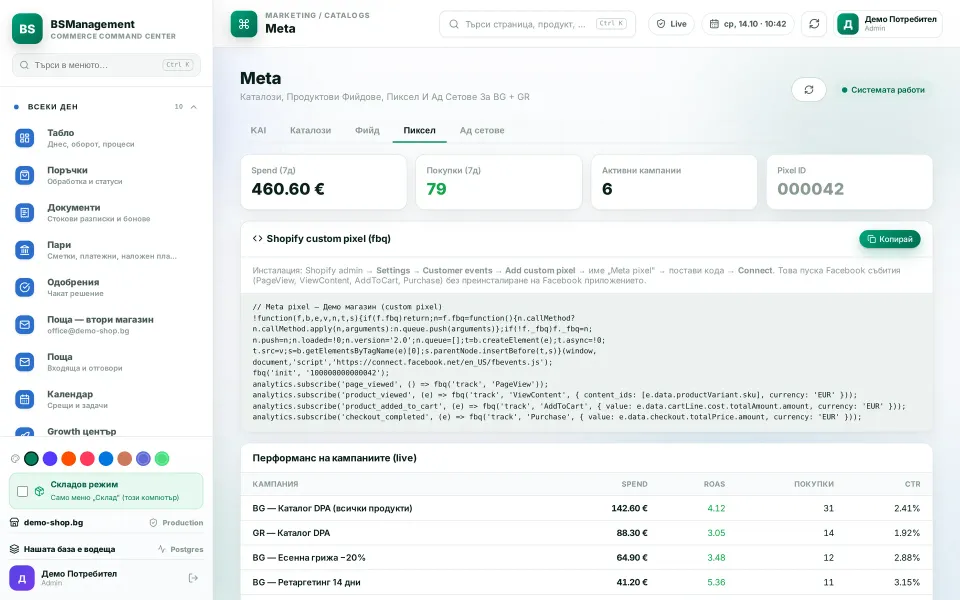This screenshot has height=600, width=960.
Task: Choose the bright blue theme swatch
Action: pos(106,459)
